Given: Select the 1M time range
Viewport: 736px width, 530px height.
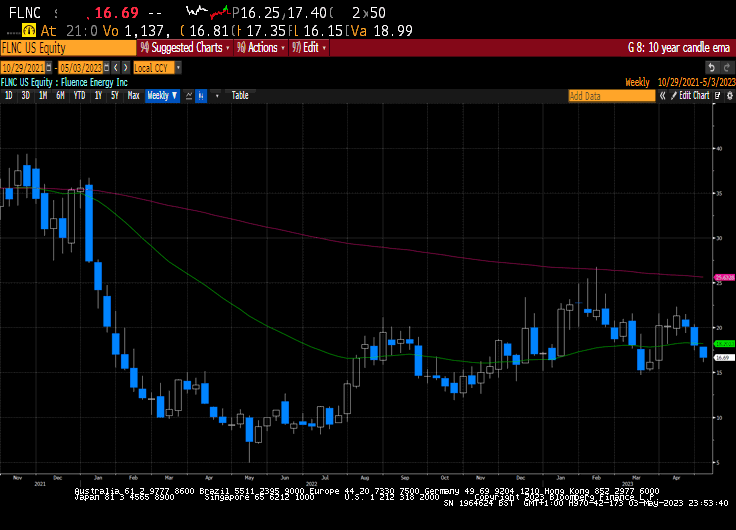Looking at the screenshot, I should pos(43,96).
